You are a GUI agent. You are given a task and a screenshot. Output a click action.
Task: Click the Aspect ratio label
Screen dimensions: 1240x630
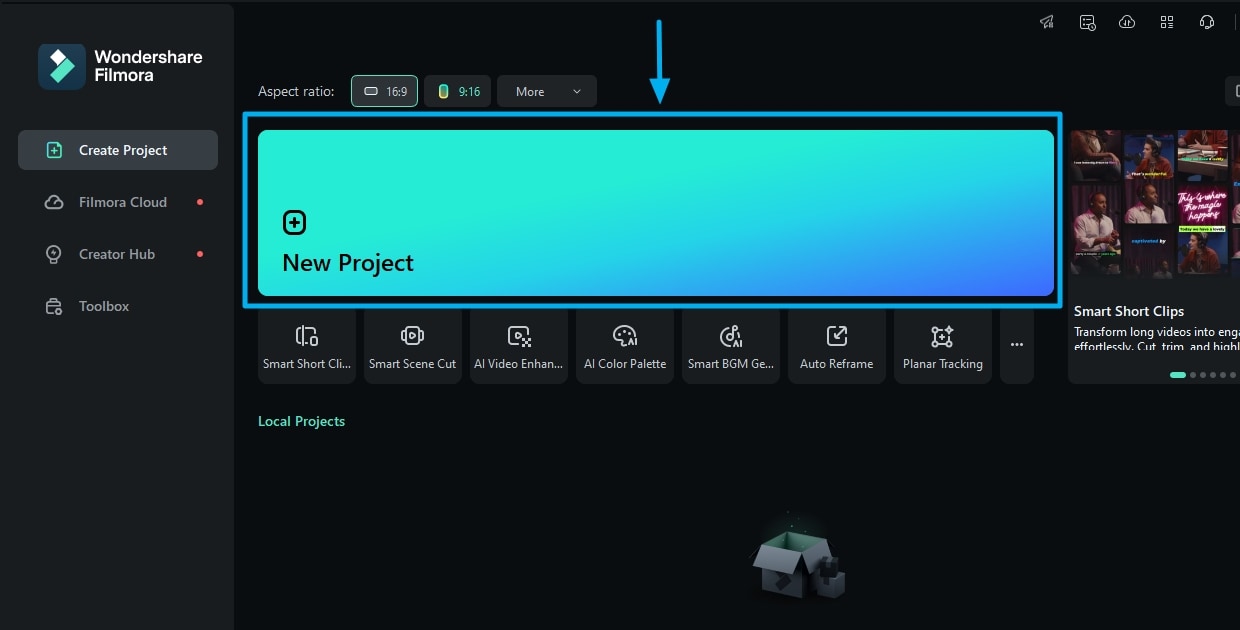tap(296, 91)
